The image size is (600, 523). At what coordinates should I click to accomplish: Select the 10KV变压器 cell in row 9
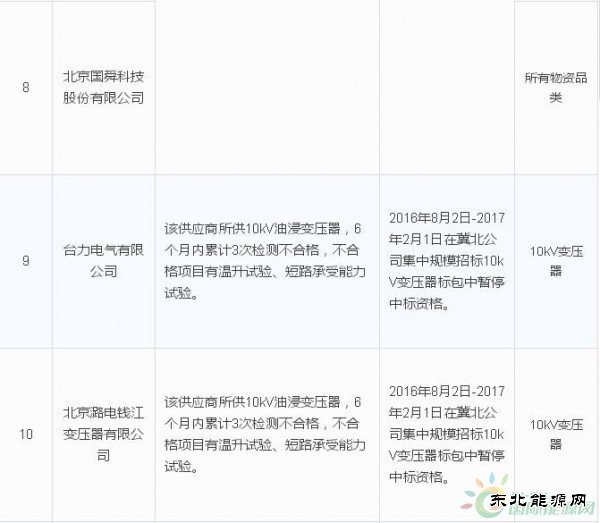point(556,262)
